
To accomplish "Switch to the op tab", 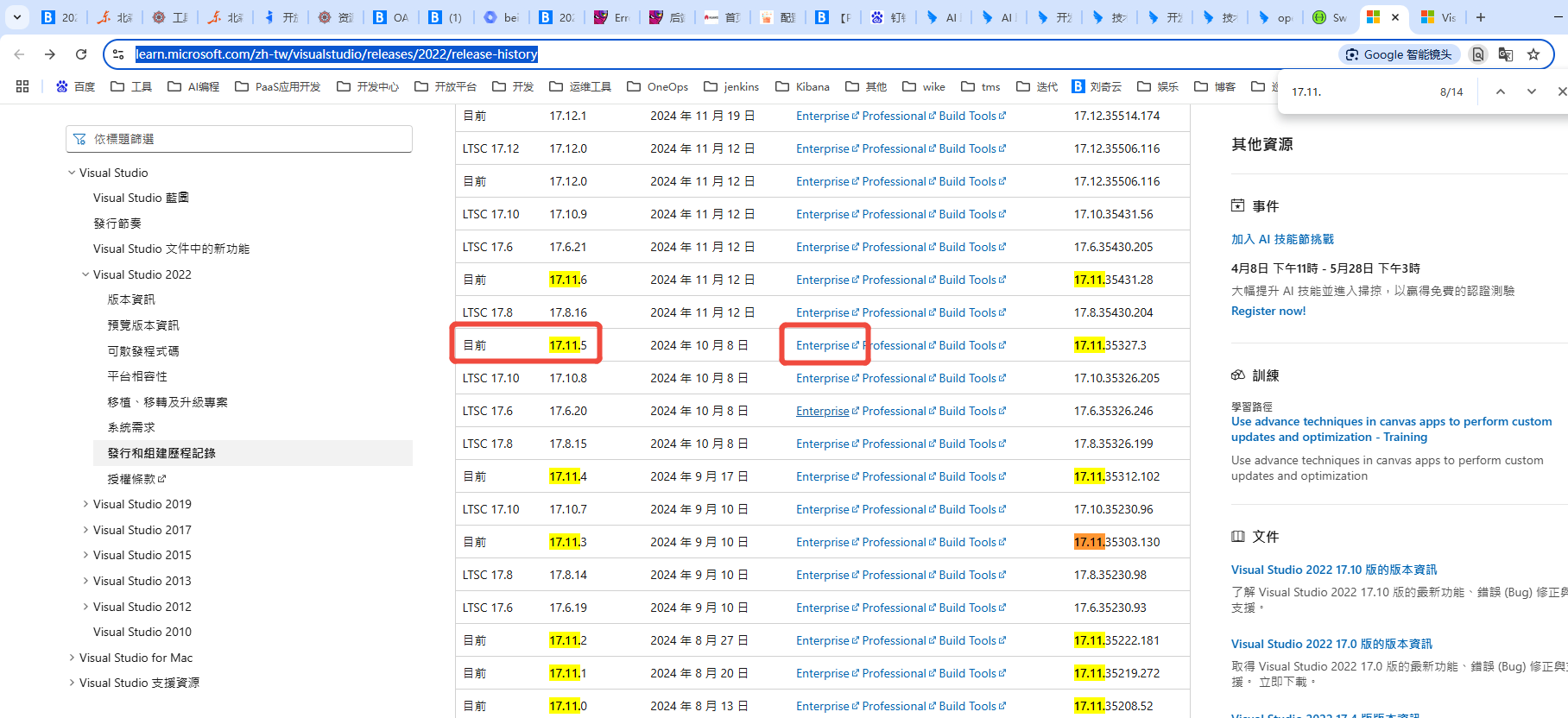I will tap(1275, 17).
